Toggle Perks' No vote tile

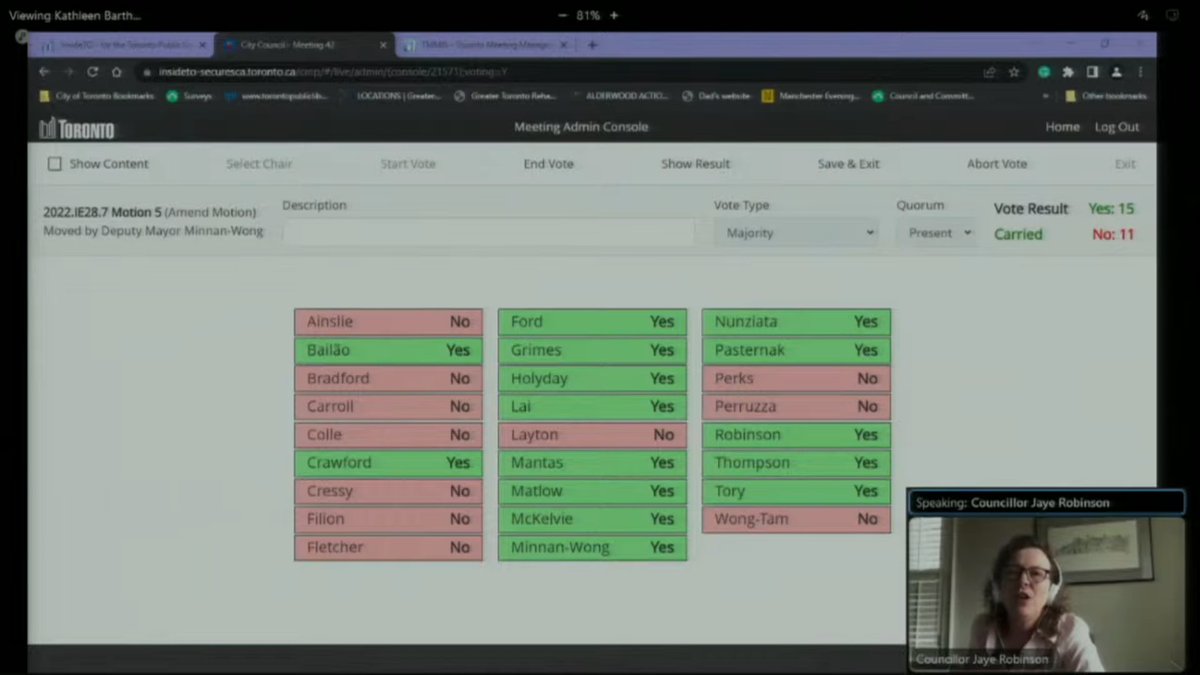tap(796, 379)
